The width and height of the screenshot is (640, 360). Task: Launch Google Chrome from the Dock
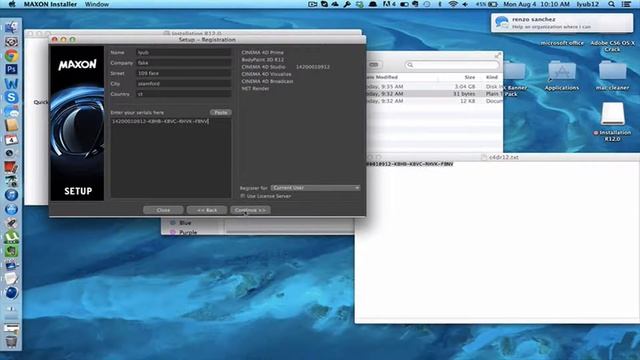[11, 56]
